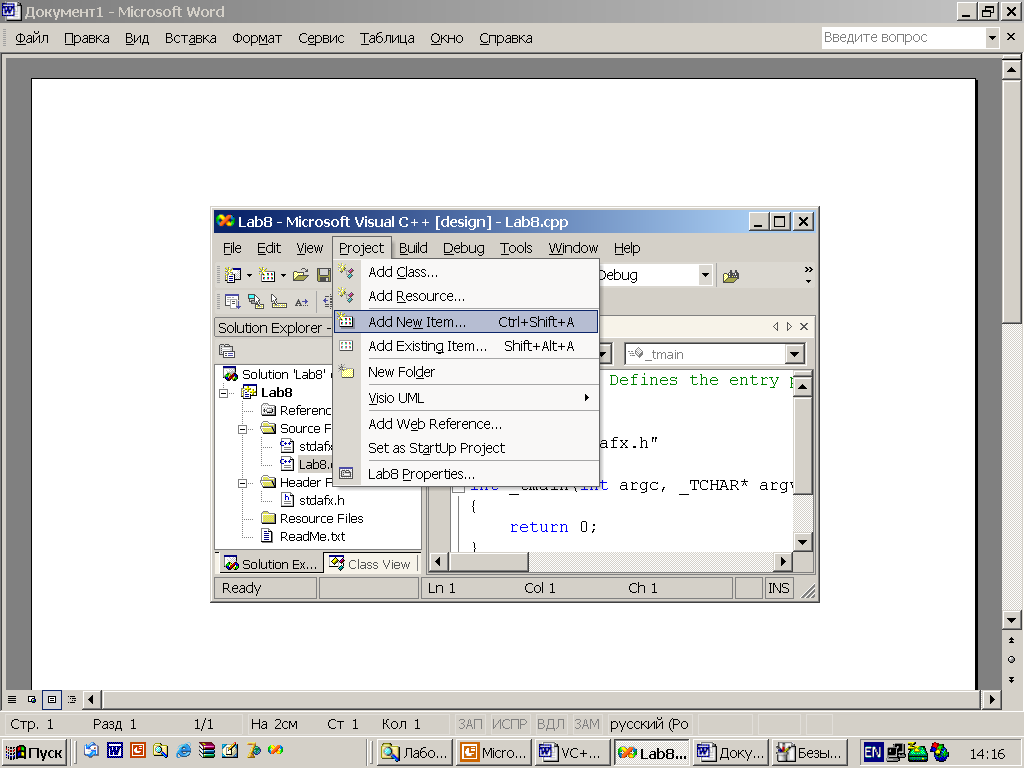This screenshot has width=1024, height=768.
Task: Click the Введите вопрос help input field
Action: (904, 38)
